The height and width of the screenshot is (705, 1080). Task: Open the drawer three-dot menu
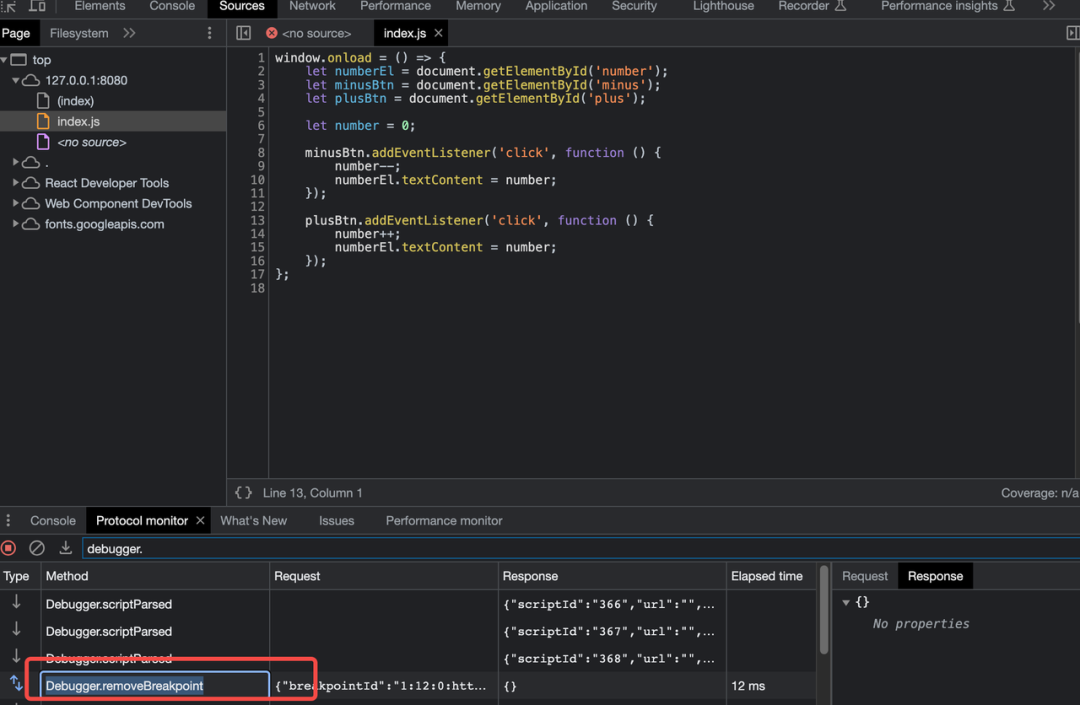point(8,520)
